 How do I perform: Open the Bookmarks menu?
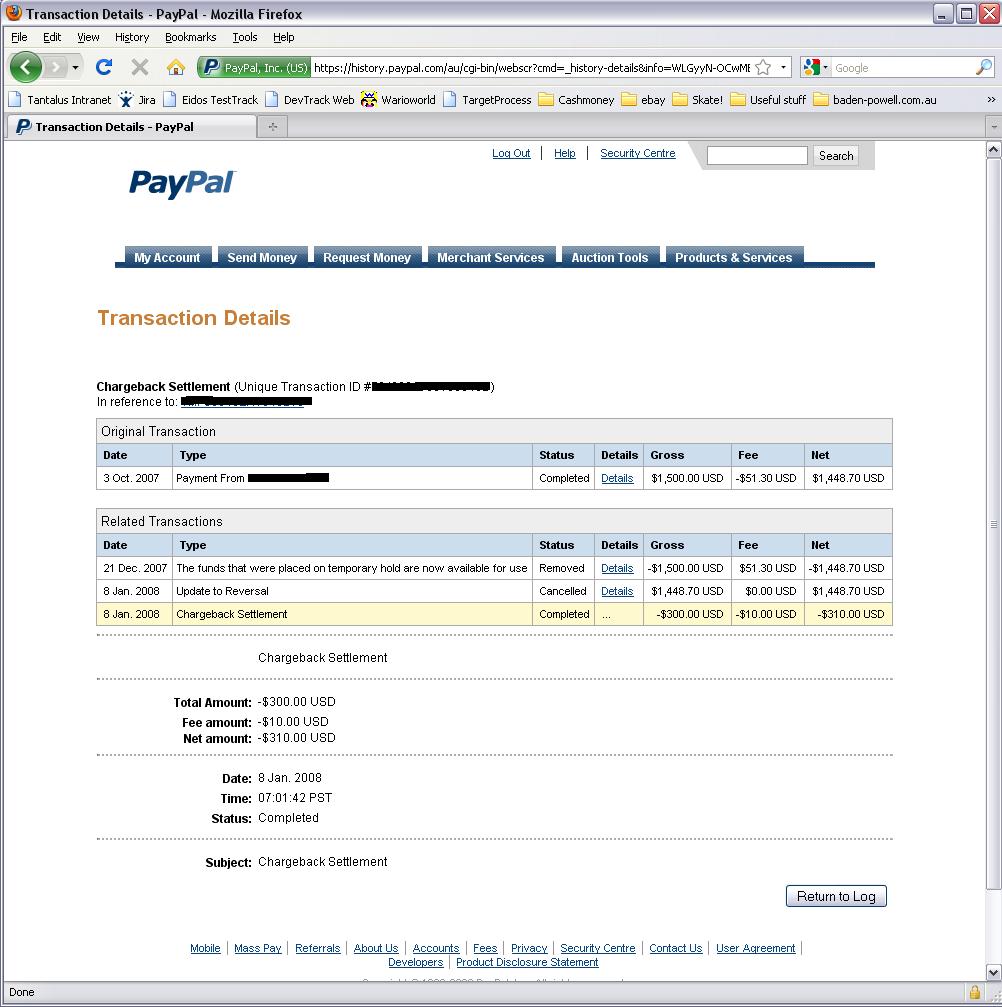pos(191,37)
